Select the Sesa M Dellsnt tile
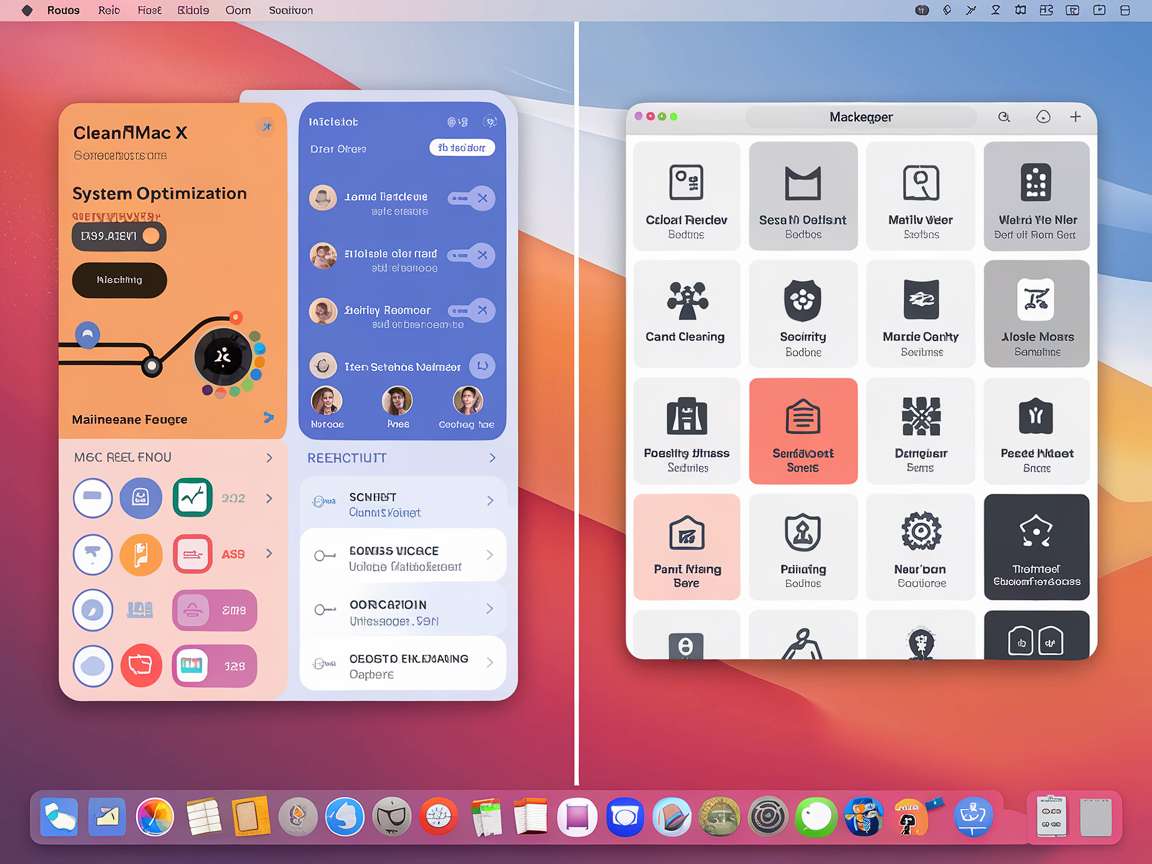Viewport: 1152px width, 864px height. click(803, 196)
